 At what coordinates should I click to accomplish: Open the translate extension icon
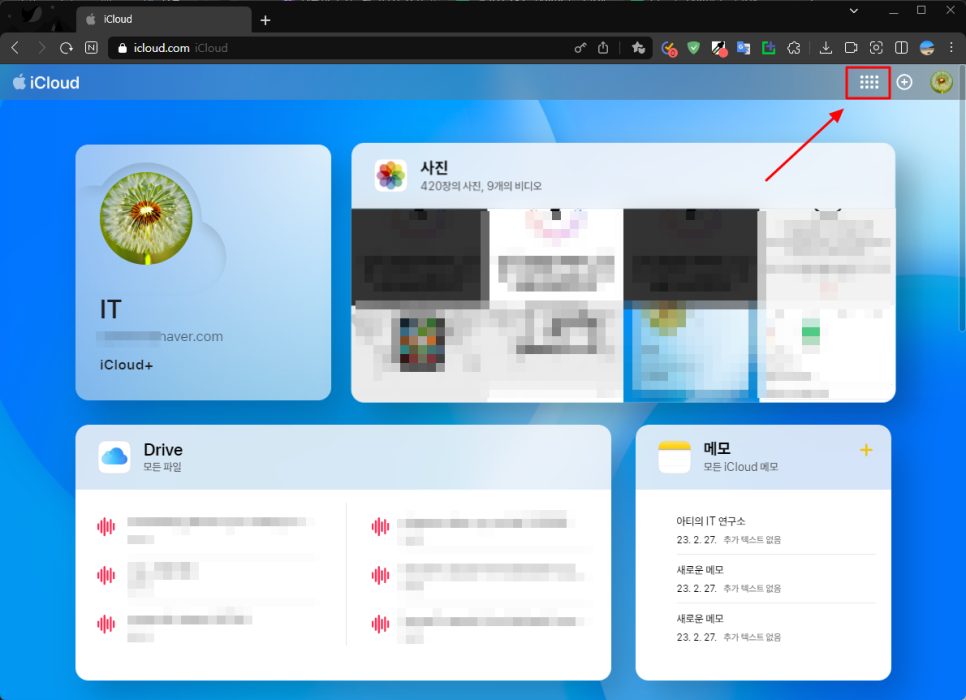coord(744,47)
